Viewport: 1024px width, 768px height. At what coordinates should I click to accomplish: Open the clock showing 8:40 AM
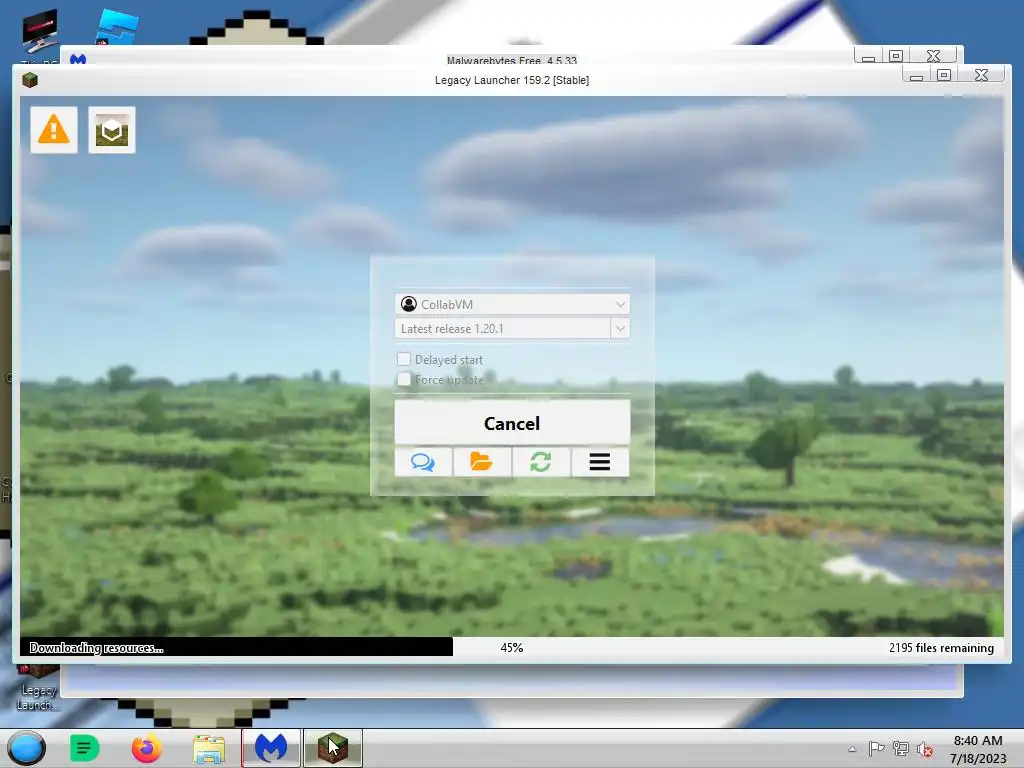(x=978, y=749)
